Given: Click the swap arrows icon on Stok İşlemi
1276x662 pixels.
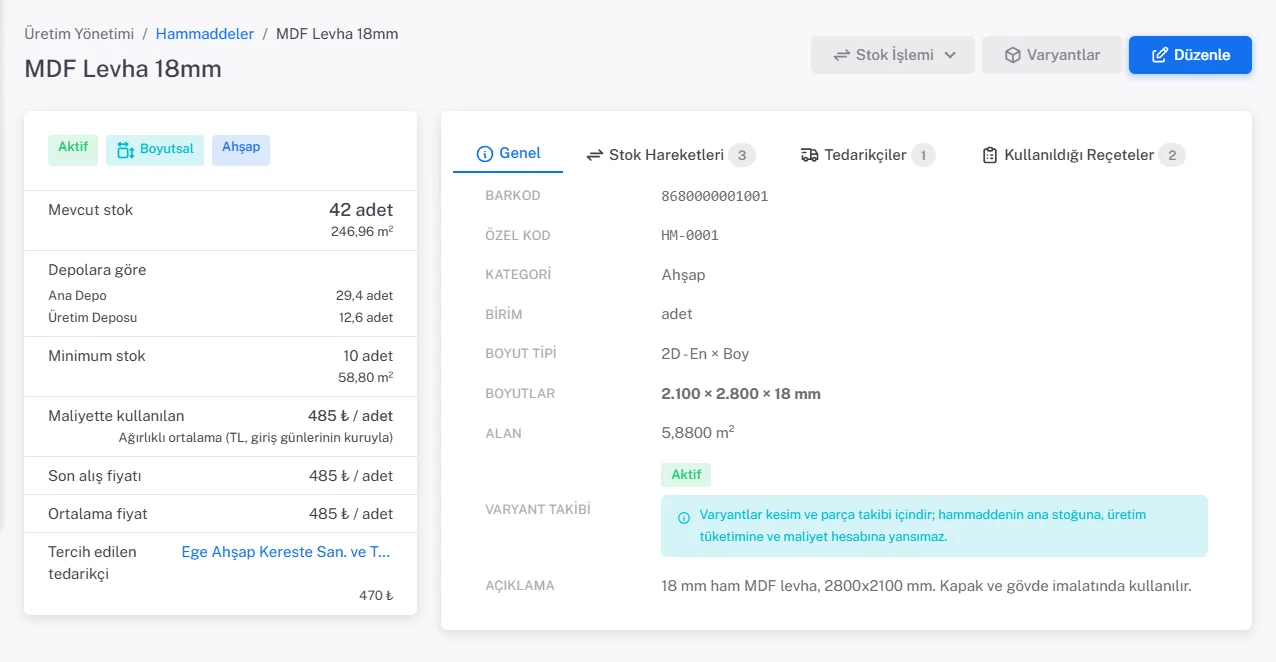Looking at the screenshot, I should tap(842, 55).
